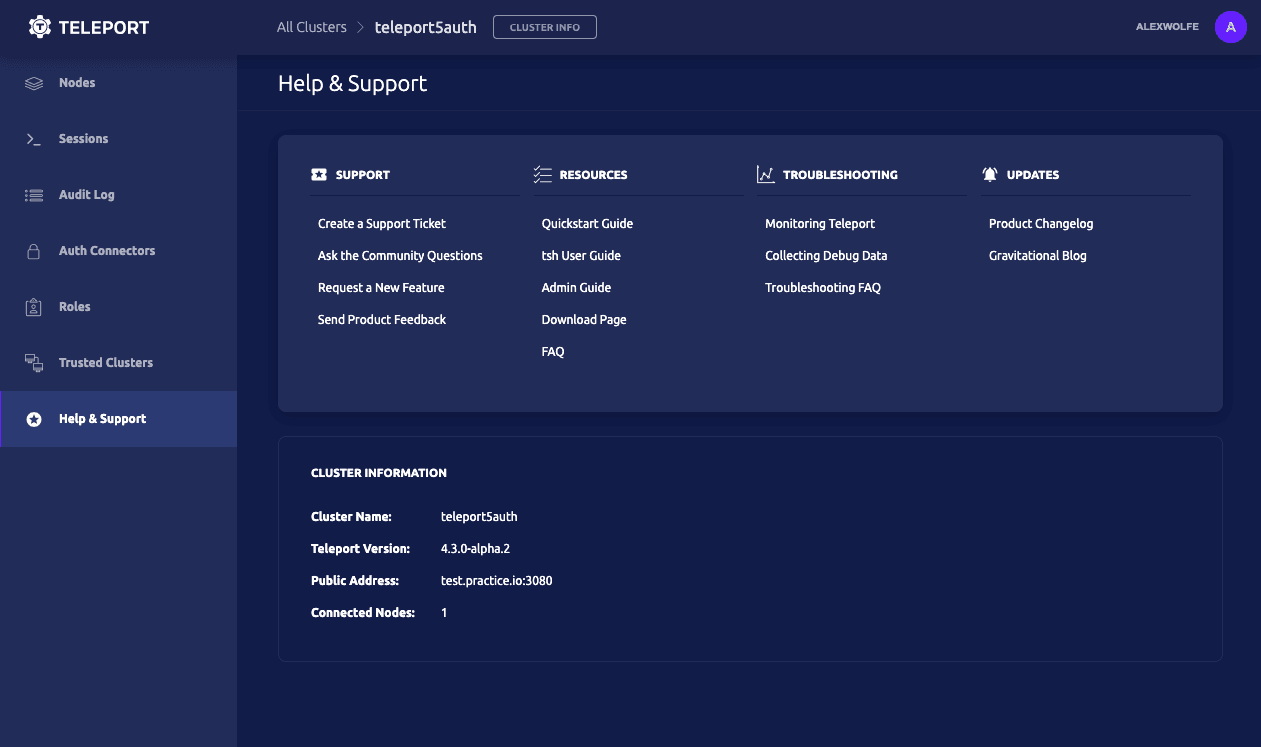Click the Help & Support lifesaver icon
The image size is (1261, 747).
34,419
